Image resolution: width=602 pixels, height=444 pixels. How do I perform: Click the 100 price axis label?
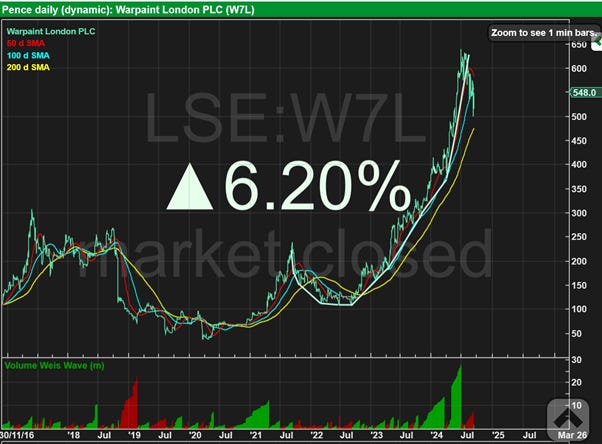tap(579, 309)
